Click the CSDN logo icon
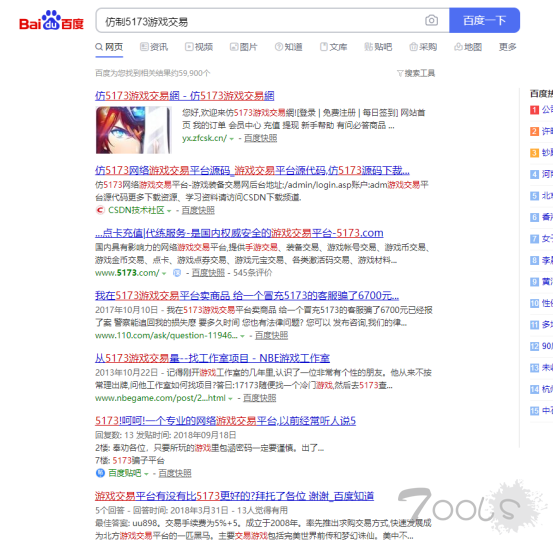The height and width of the screenshot is (540, 553). [100, 210]
